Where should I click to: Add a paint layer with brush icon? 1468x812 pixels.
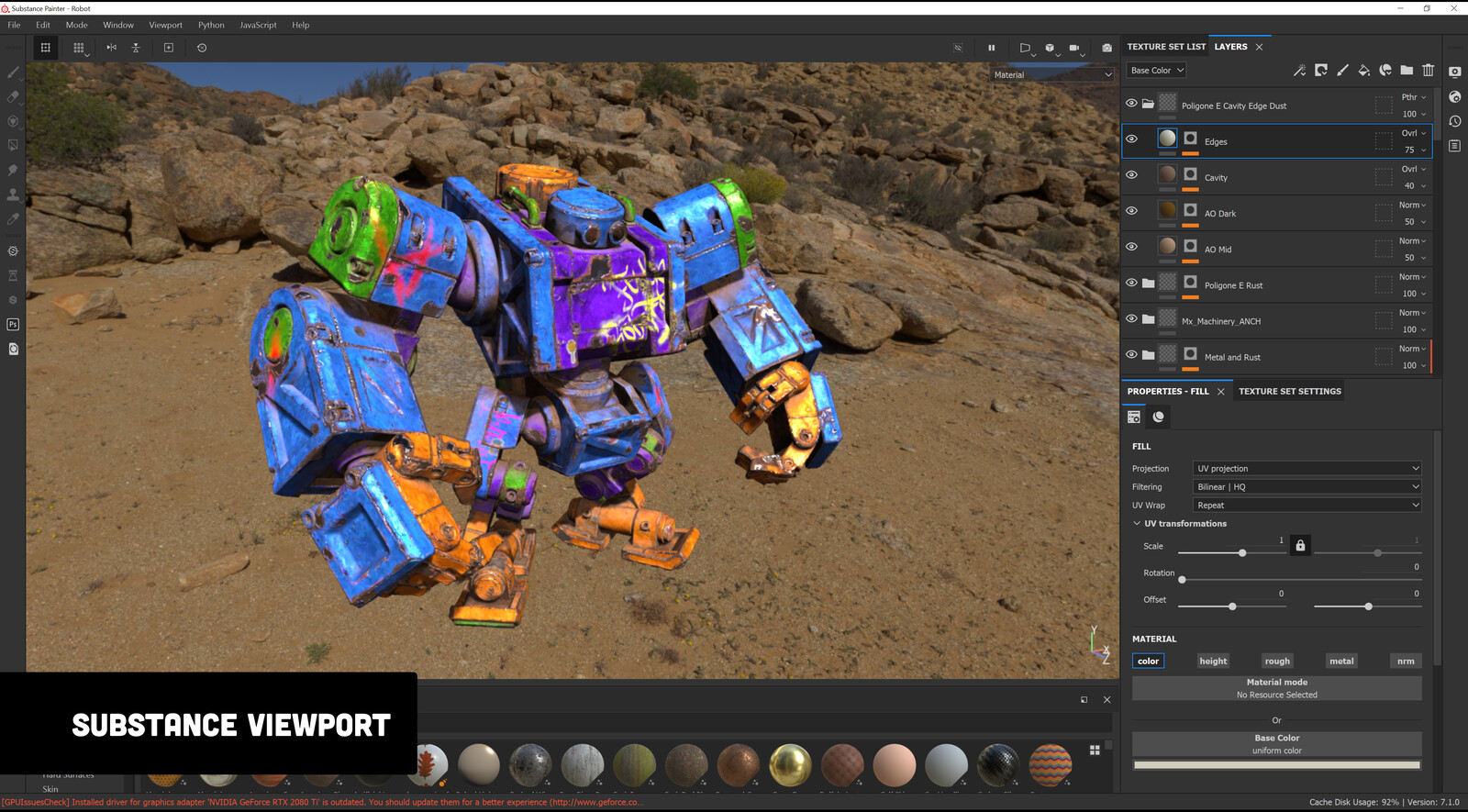1342,70
